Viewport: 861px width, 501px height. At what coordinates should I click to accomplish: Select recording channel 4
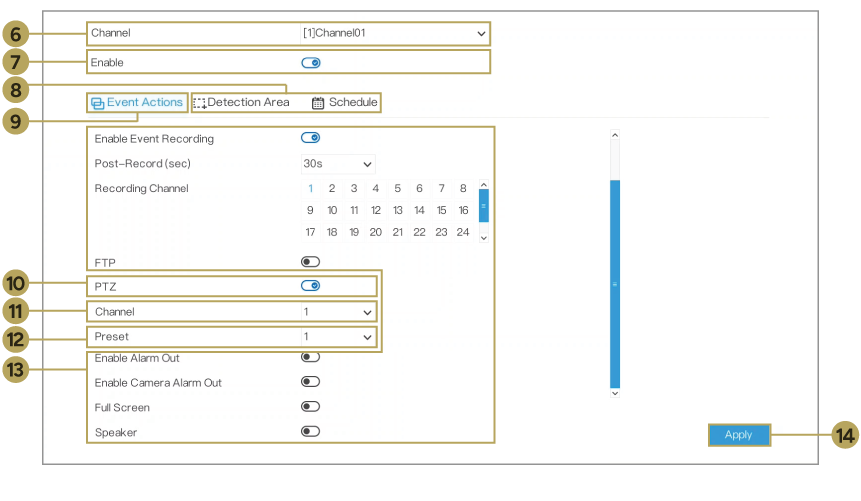[x=376, y=188]
